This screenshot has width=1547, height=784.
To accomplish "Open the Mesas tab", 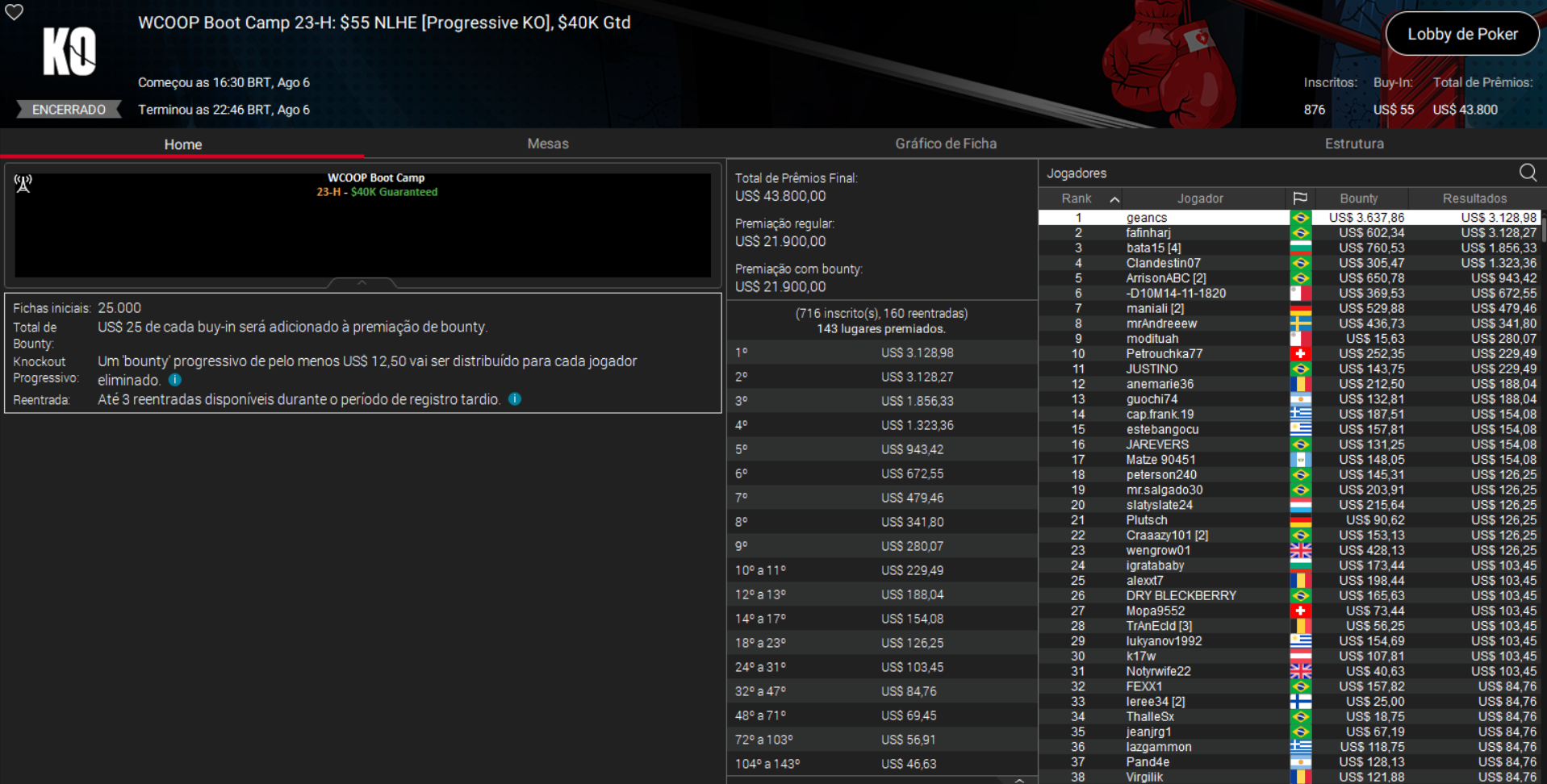I will coord(548,144).
